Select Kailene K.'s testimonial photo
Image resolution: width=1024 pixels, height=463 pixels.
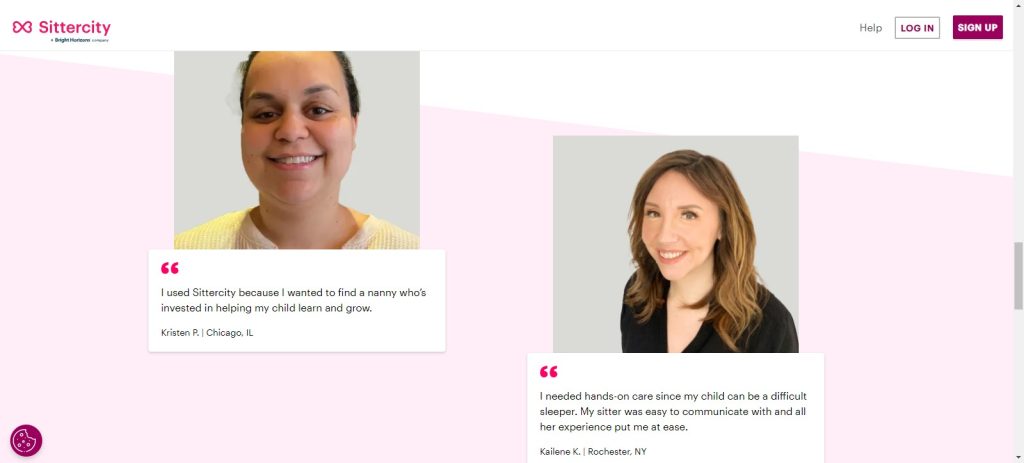(675, 244)
